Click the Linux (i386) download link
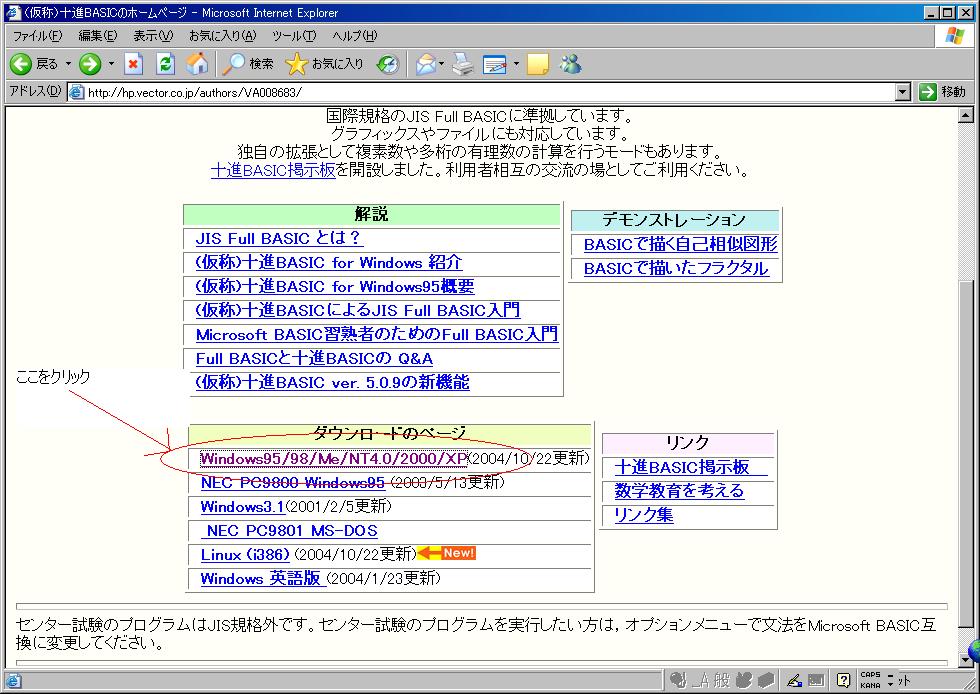 point(246,555)
